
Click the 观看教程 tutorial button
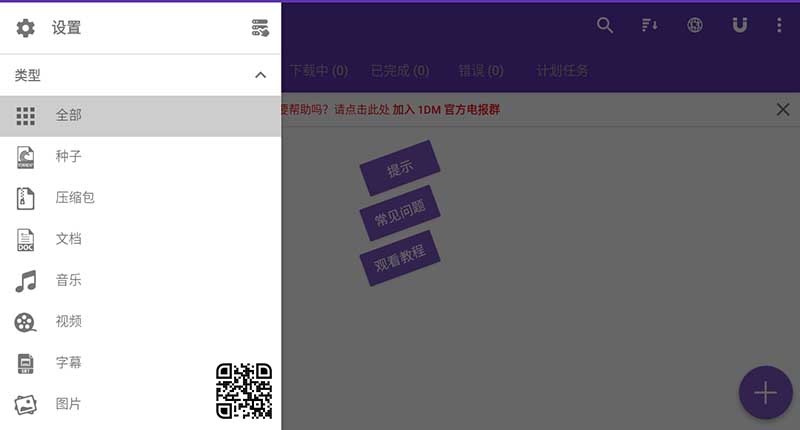(400, 258)
